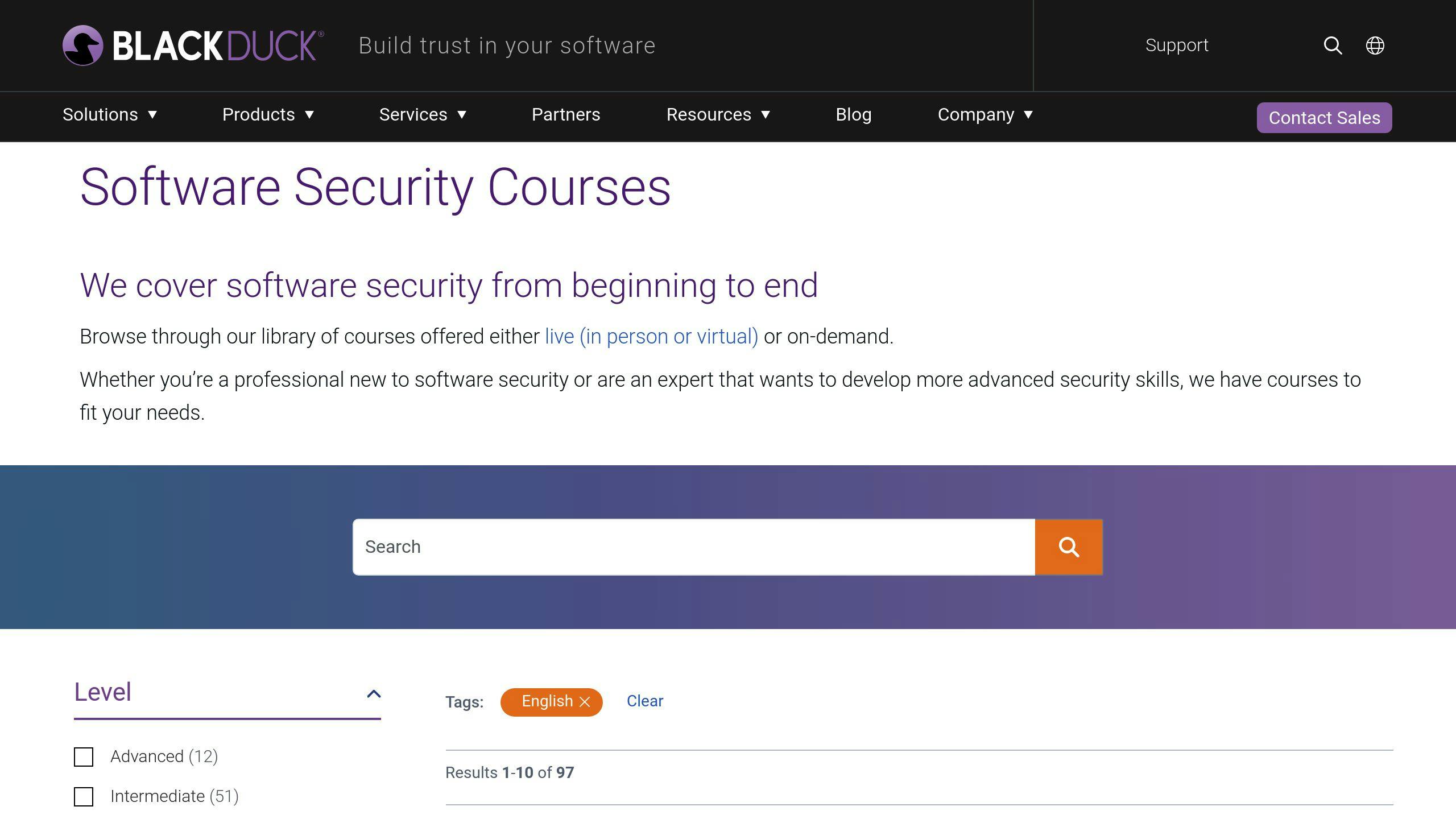Click the Contact Sales button
The width and height of the screenshot is (1456, 819).
[x=1324, y=118]
